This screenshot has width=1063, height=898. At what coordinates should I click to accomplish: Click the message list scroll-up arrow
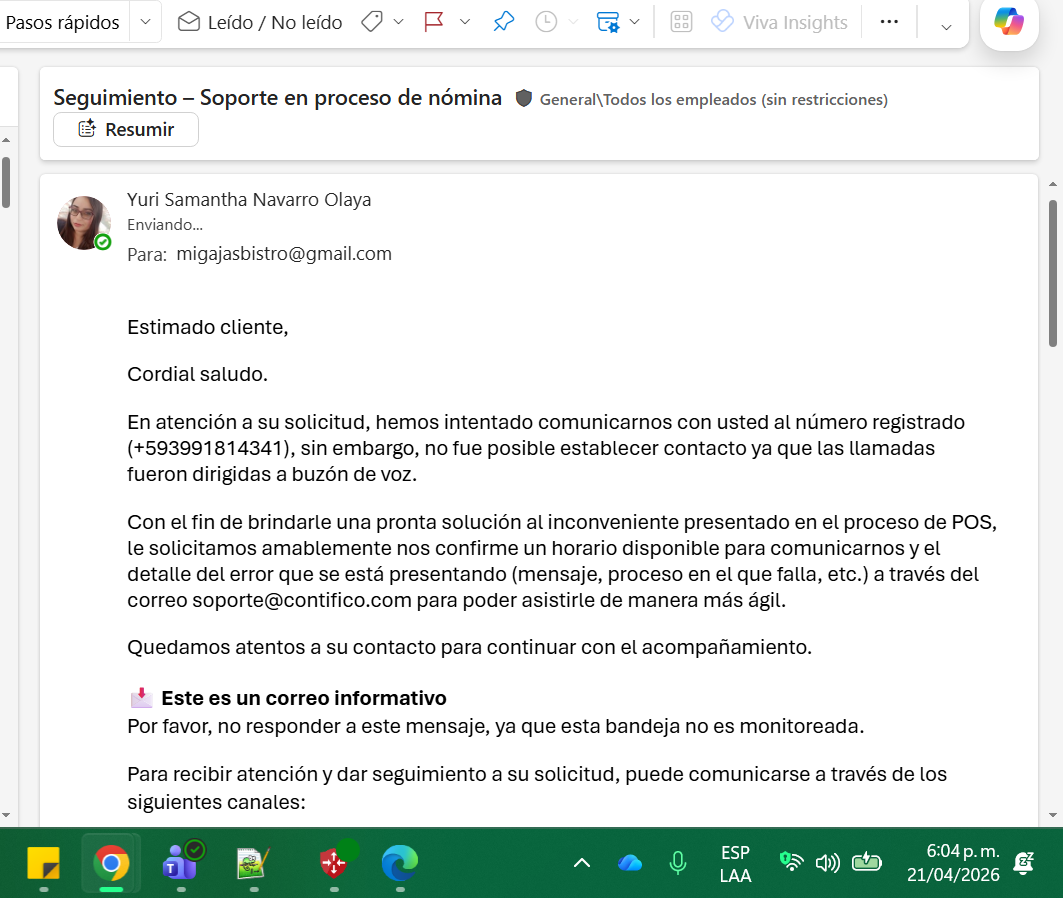pyautogui.click(x=6, y=140)
